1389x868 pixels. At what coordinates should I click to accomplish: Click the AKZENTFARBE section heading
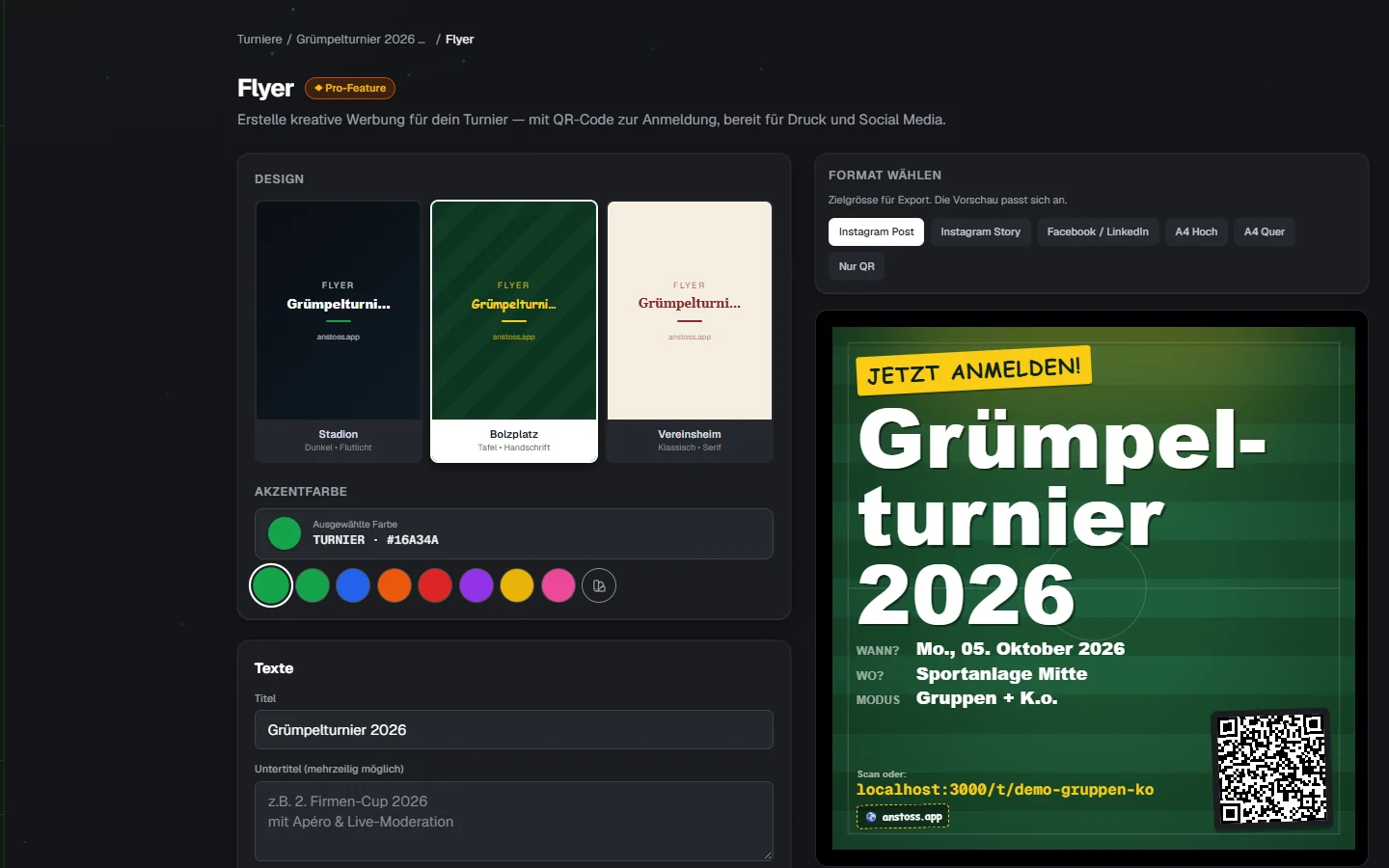point(301,492)
